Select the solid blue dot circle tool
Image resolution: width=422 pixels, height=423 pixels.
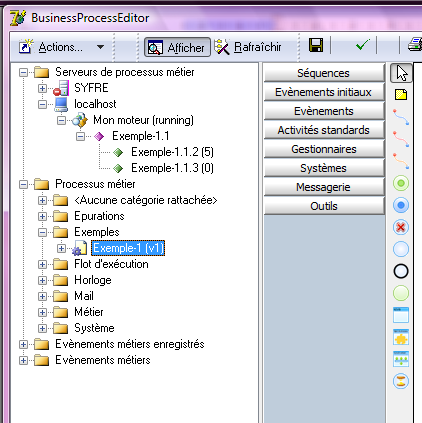click(401, 205)
